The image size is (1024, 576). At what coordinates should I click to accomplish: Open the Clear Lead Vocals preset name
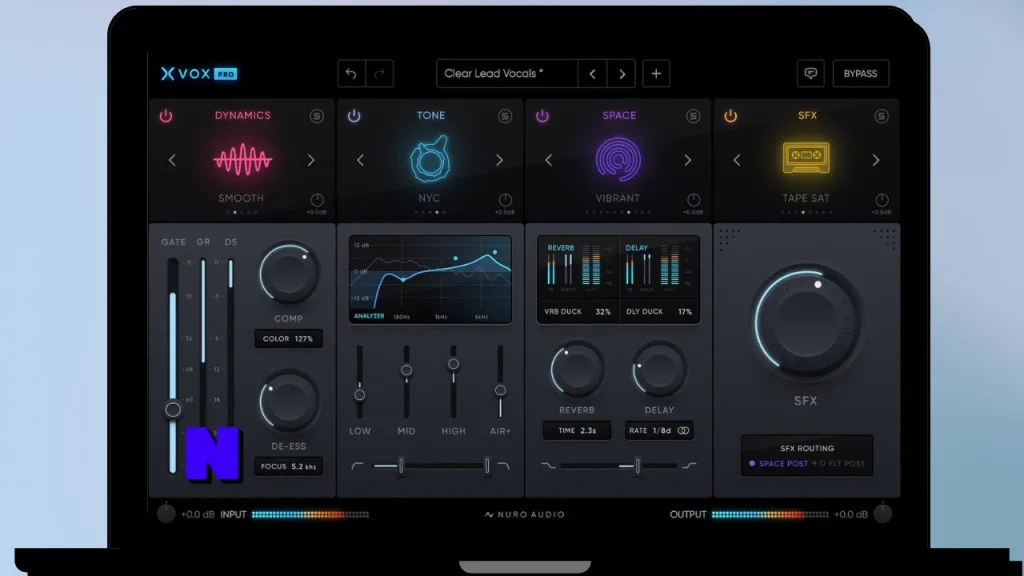(507, 74)
